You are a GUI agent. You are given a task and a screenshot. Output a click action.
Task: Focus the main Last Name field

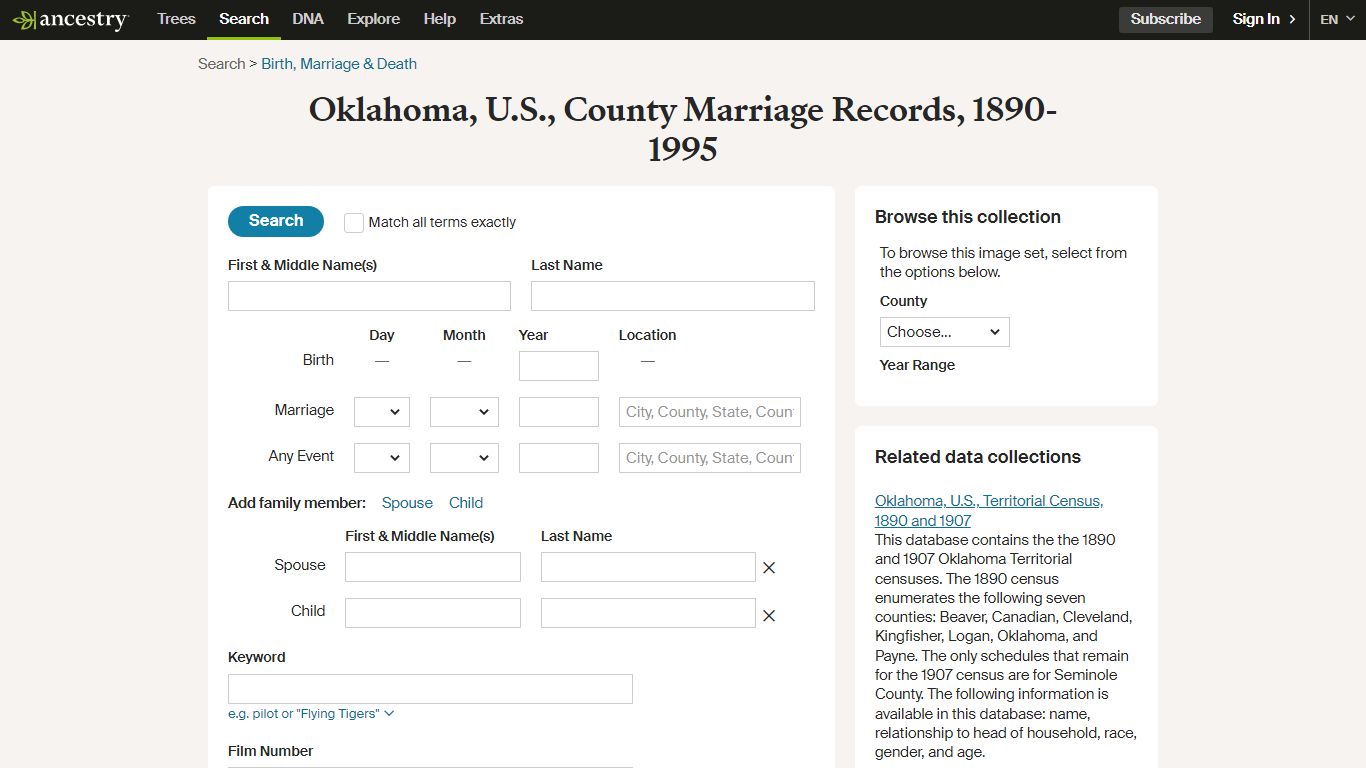[673, 296]
